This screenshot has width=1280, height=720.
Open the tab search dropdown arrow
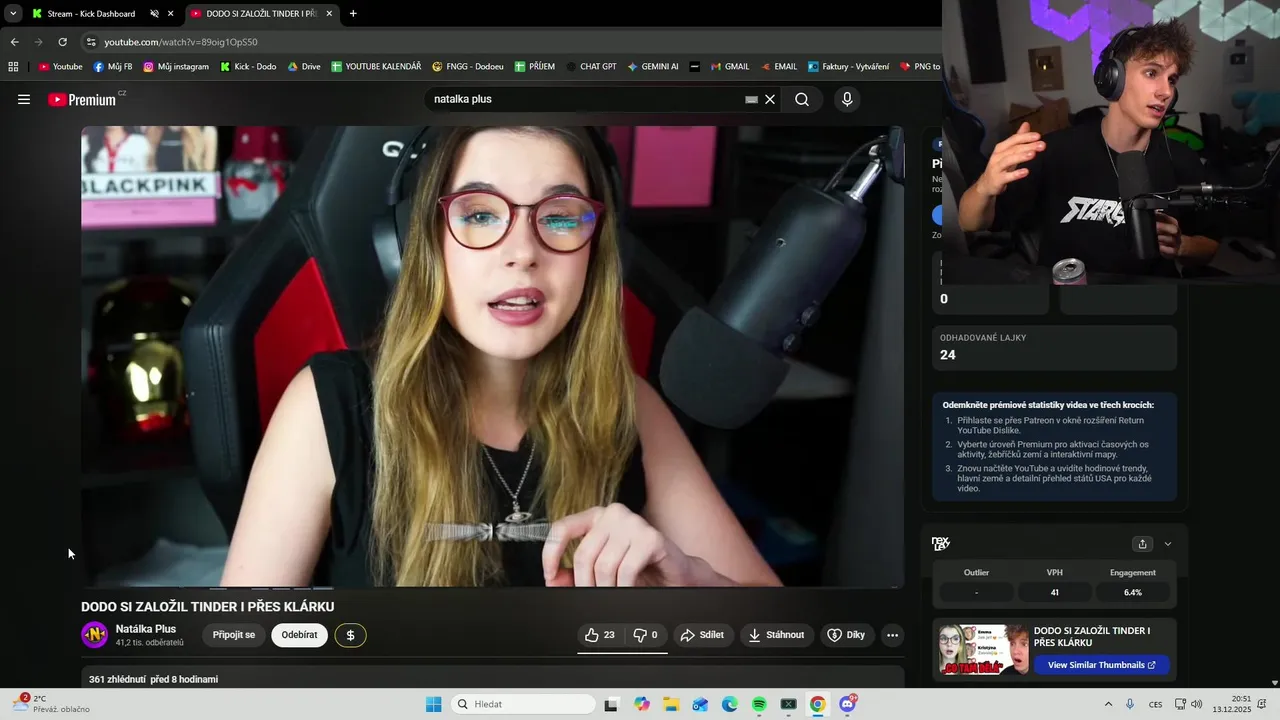point(13,14)
